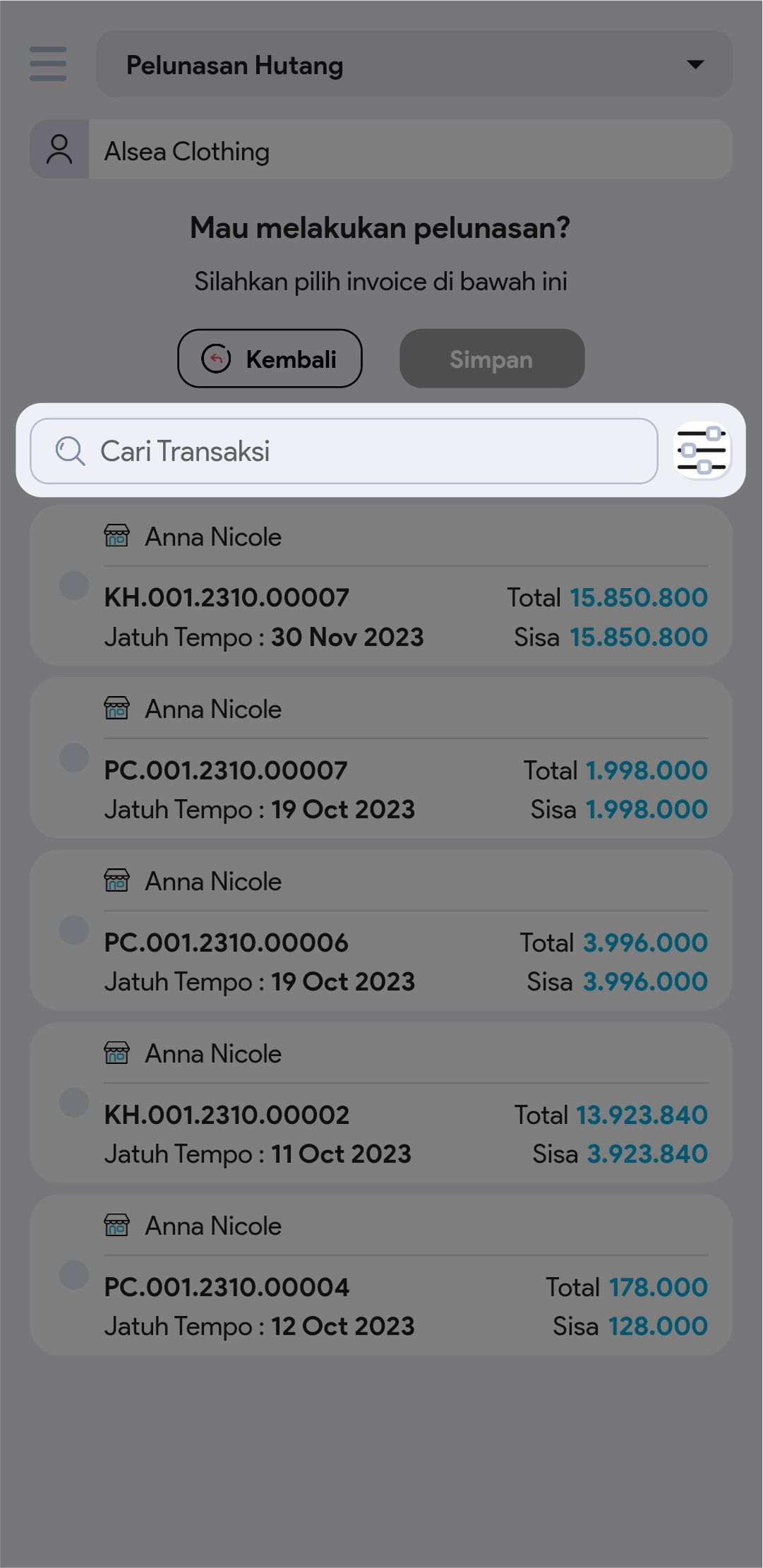Screen dimensions: 763x1568
Task: Select invoice PC.001.2310.00006 radio button
Action: 74,930
